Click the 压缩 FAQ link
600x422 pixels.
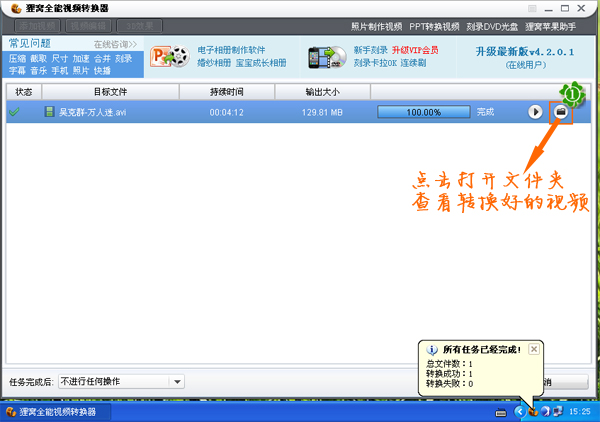point(18,59)
